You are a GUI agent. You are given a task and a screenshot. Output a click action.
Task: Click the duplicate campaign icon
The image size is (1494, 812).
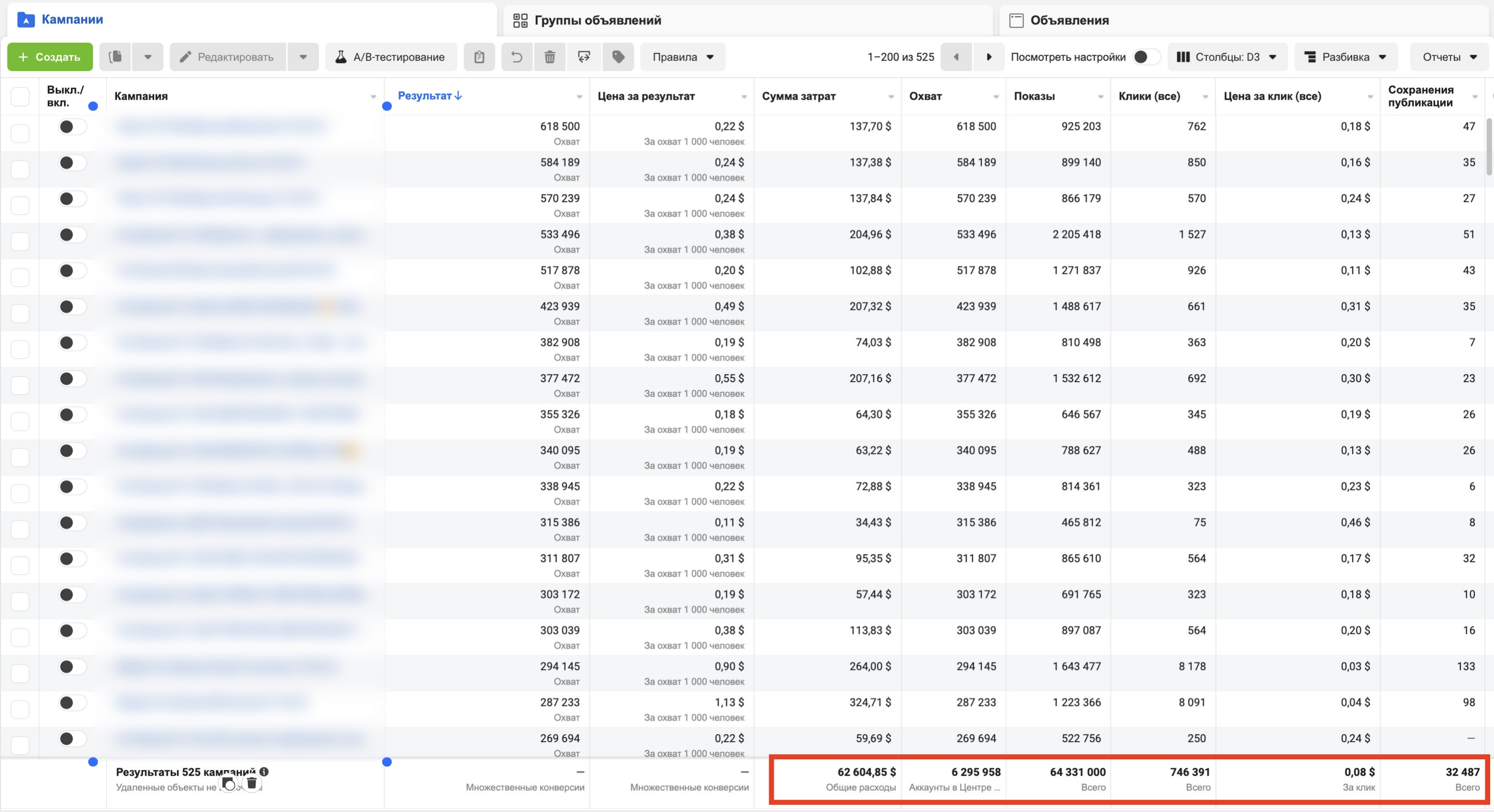pos(115,57)
